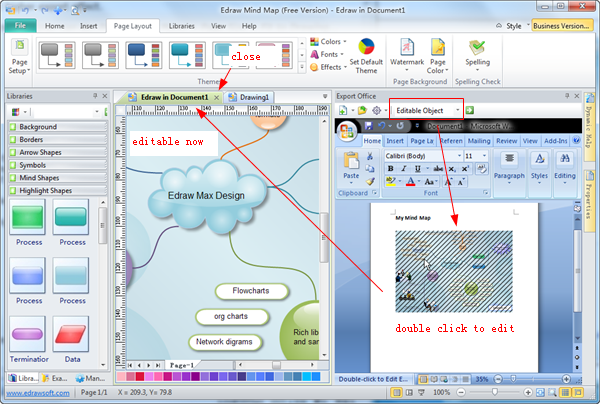This screenshot has width=600, height=404.
Task: Switch to the Drawing1 document tab
Action: click(x=252, y=97)
